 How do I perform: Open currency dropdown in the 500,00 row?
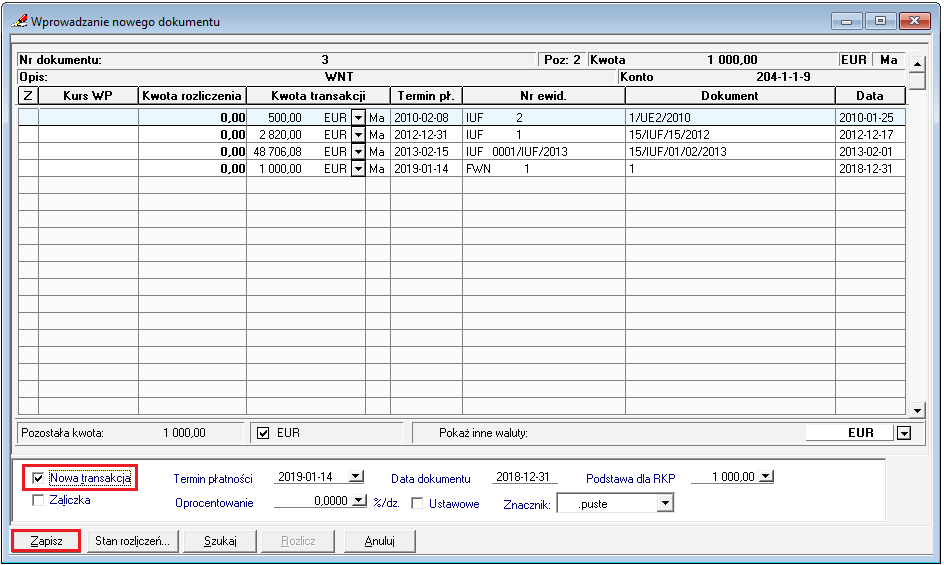[358, 117]
